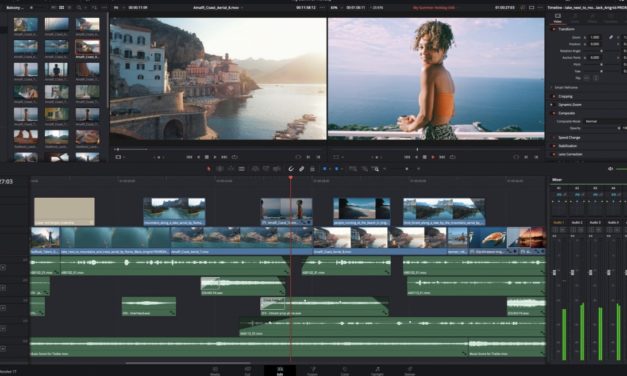Stop playback in the source viewer
627x376 pixels.
[x=207, y=157]
